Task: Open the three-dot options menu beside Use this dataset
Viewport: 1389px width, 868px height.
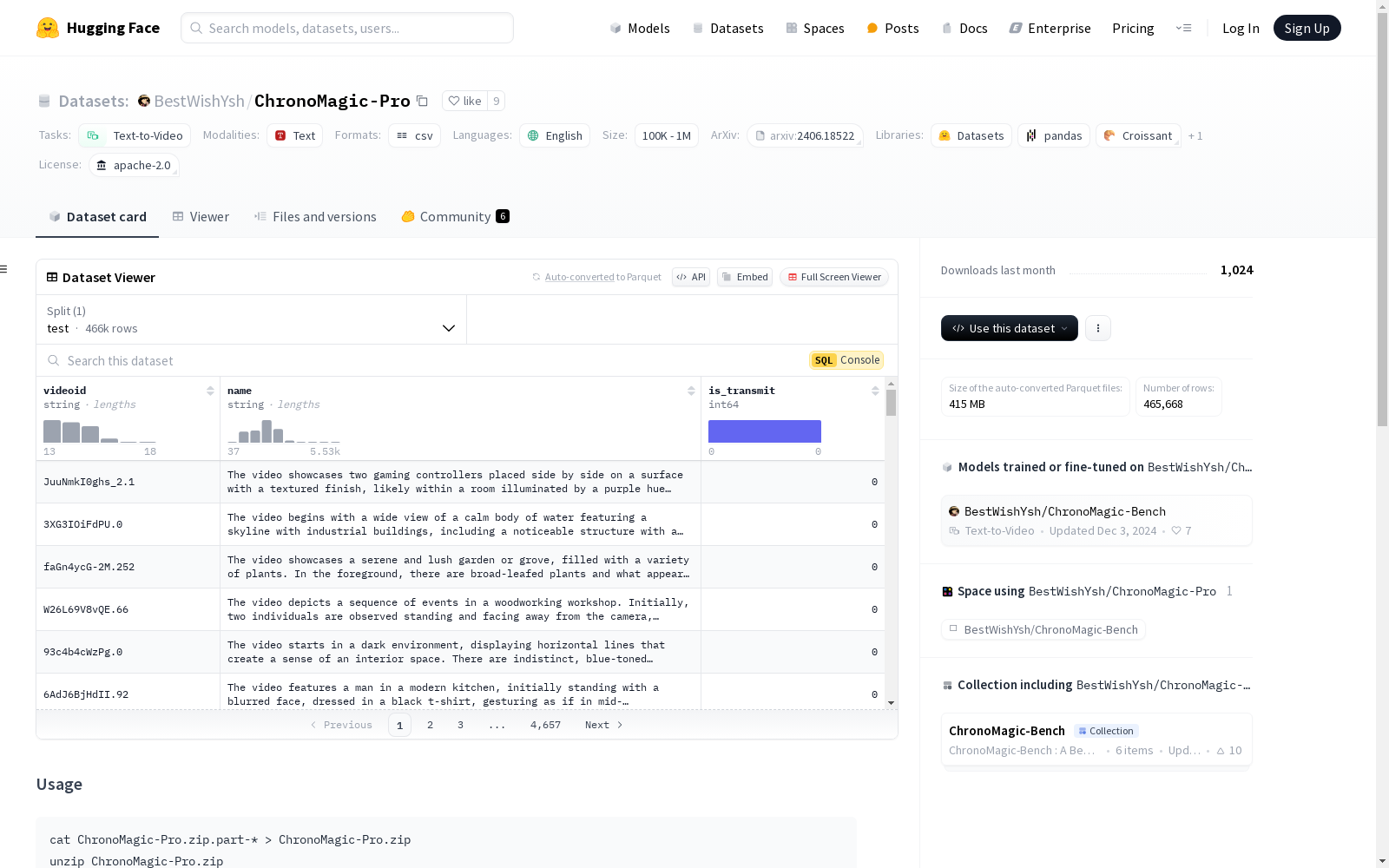Action: (x=1098, y=328)
